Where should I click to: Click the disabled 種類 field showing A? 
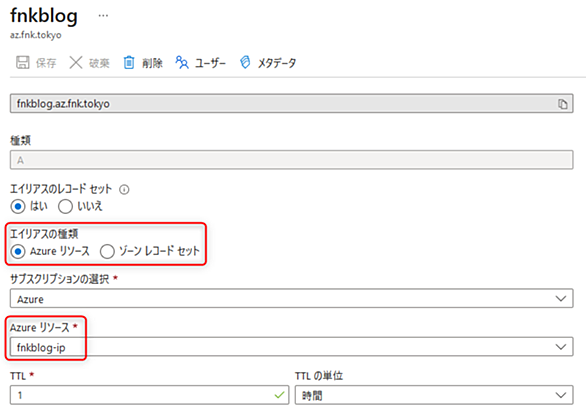[x=292, y=160]
